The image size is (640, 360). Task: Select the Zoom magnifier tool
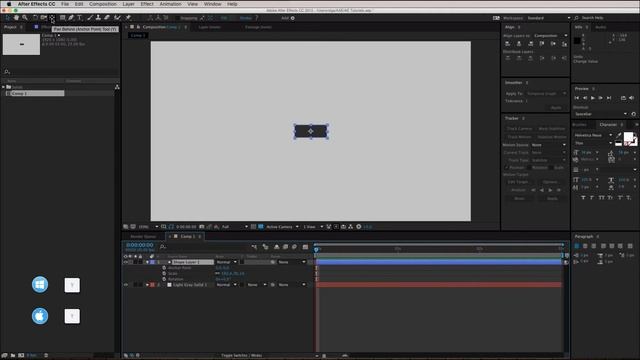point(25,18)
